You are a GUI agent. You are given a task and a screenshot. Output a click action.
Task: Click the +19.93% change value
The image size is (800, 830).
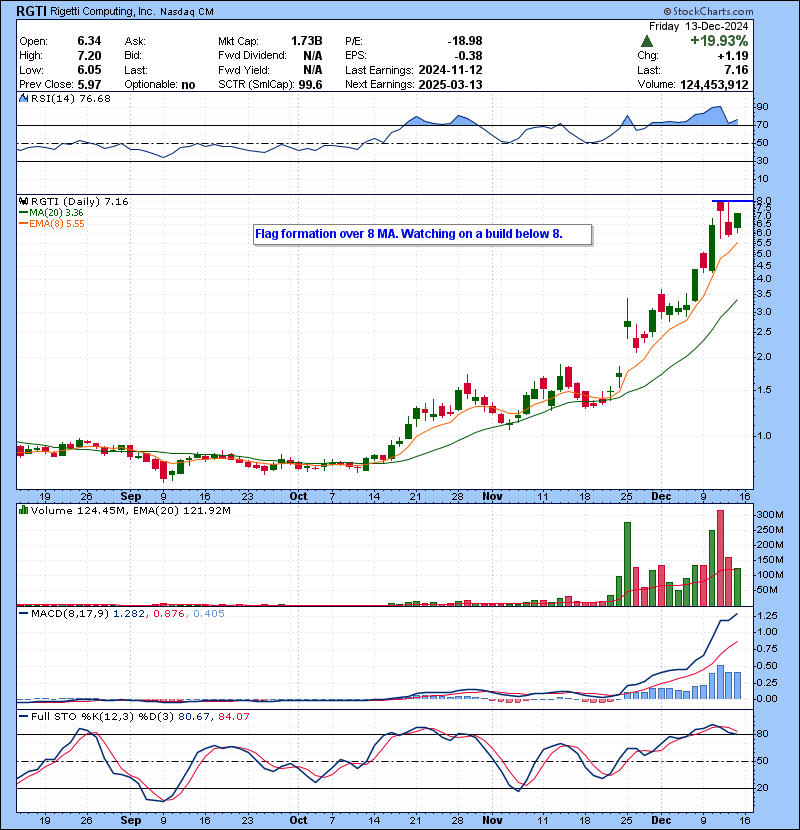718,41
